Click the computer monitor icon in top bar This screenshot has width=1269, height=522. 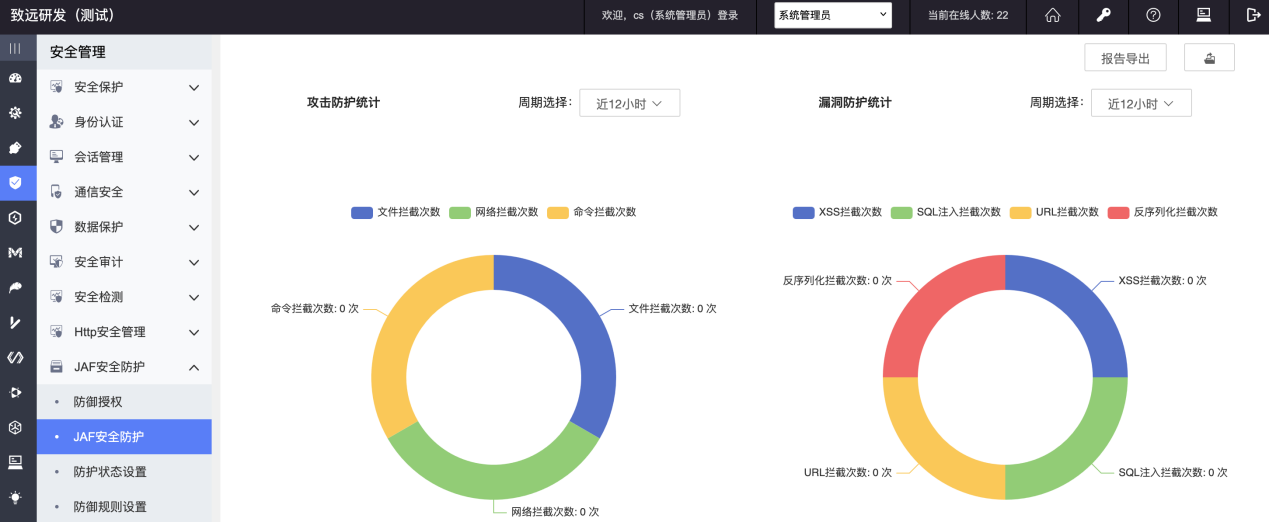pos(1203,15)
